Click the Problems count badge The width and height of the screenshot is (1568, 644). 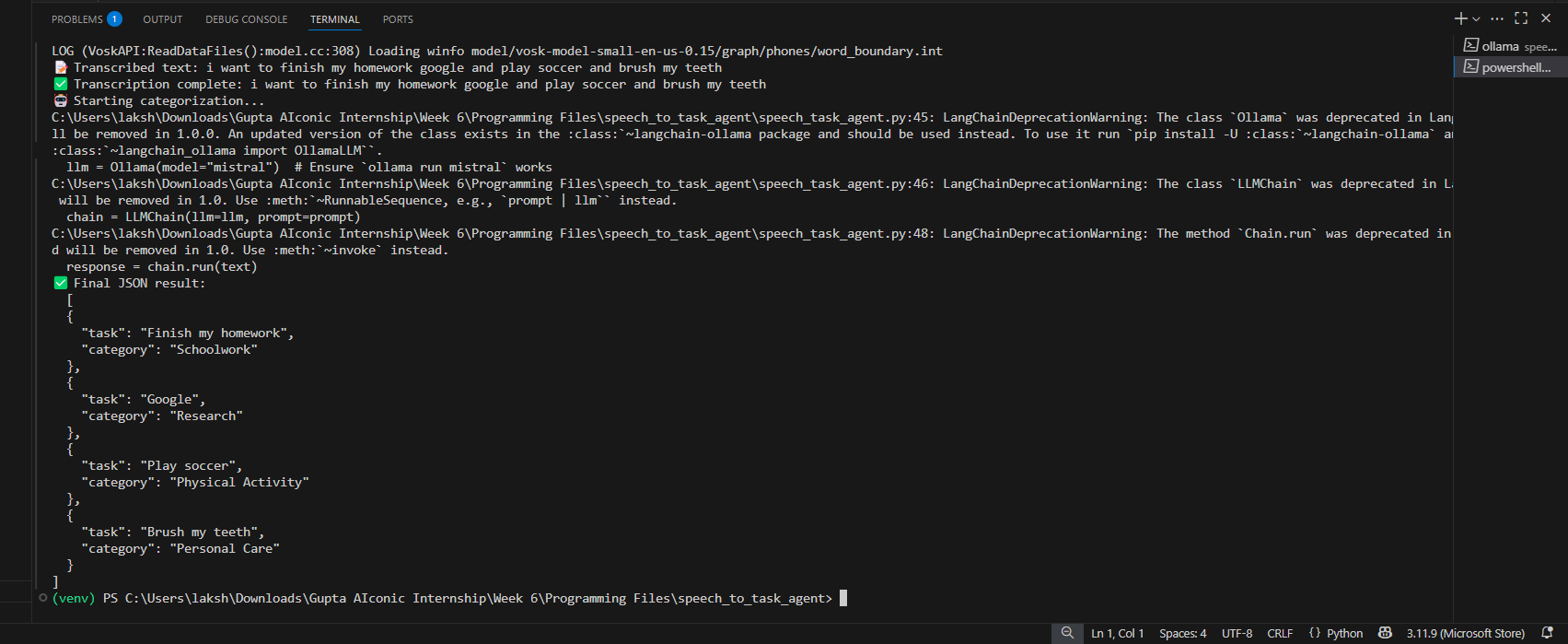point(114,19)
